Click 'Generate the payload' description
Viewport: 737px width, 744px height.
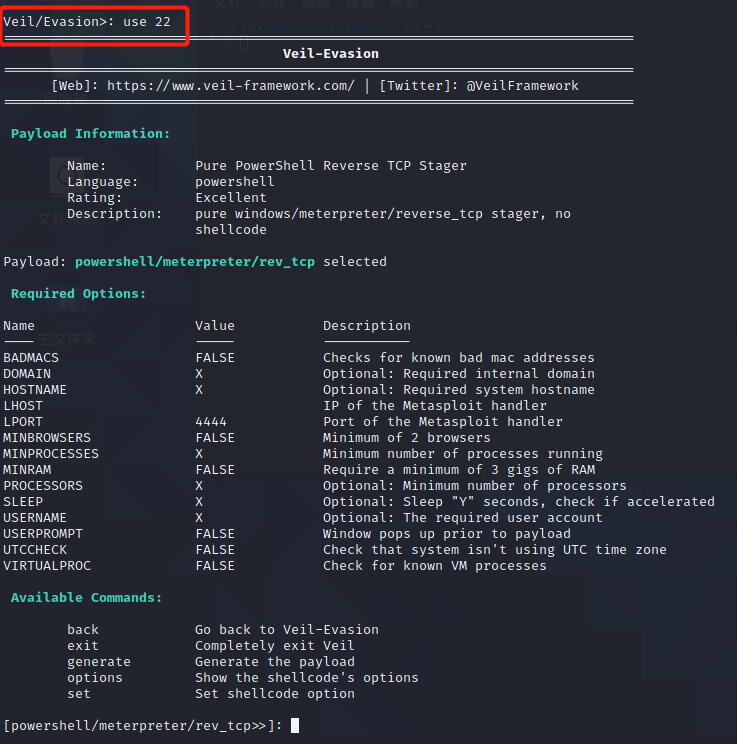click(x=275, y=662)
